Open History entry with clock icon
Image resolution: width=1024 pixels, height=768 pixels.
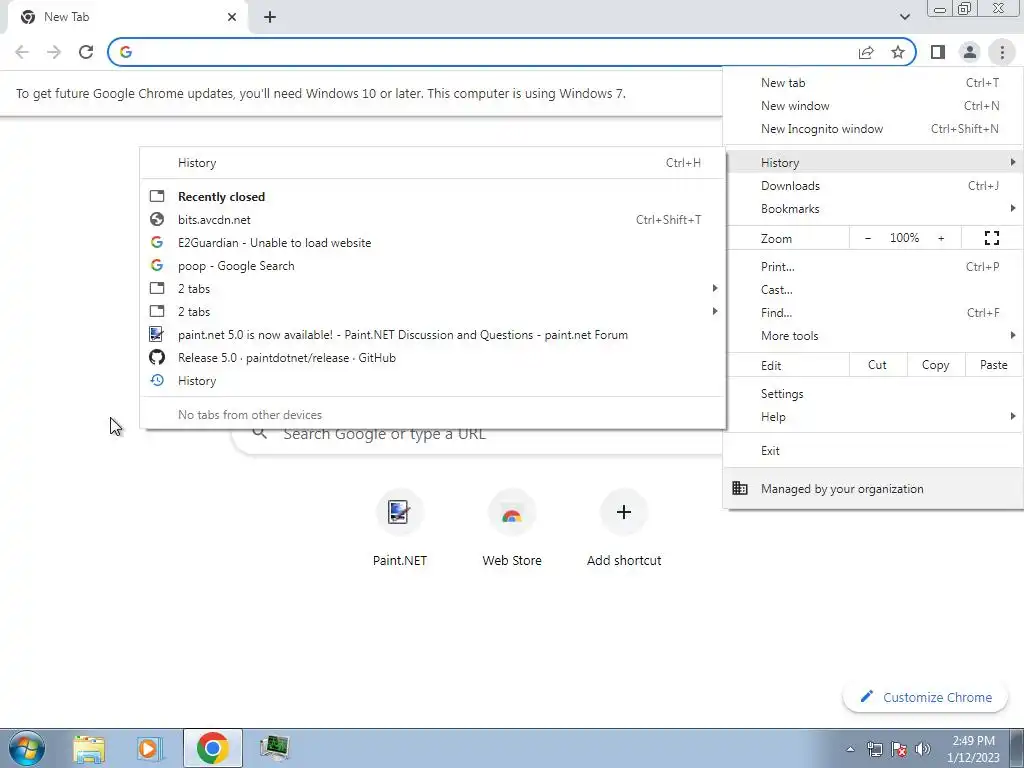click(433, 381)
